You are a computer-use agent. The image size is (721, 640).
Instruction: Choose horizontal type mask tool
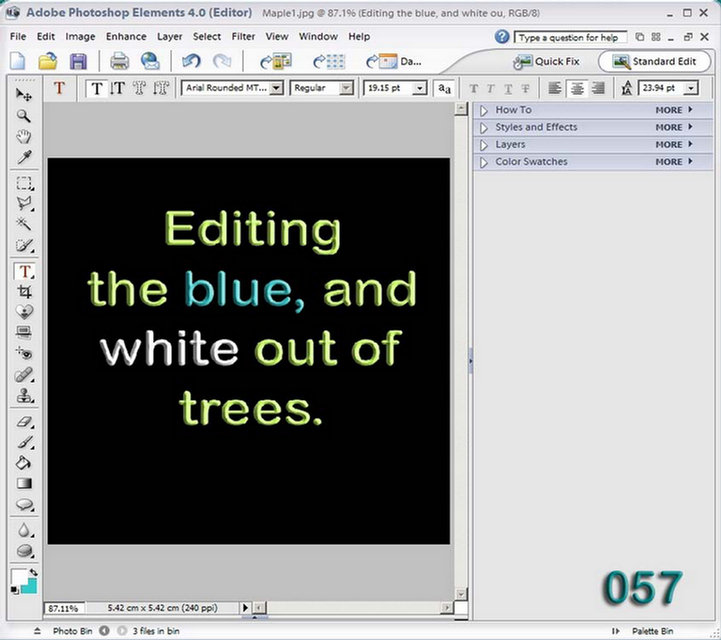[x=139, y=88]
